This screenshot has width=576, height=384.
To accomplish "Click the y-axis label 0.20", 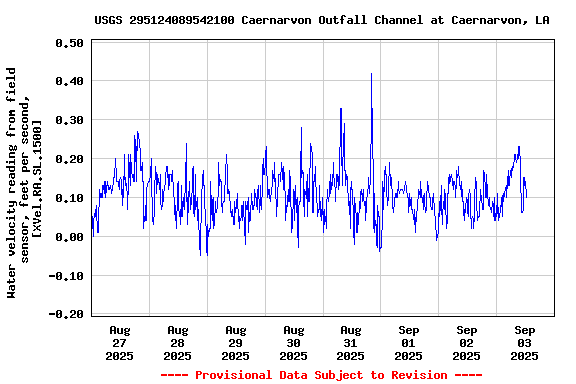I will pos(69,159).
